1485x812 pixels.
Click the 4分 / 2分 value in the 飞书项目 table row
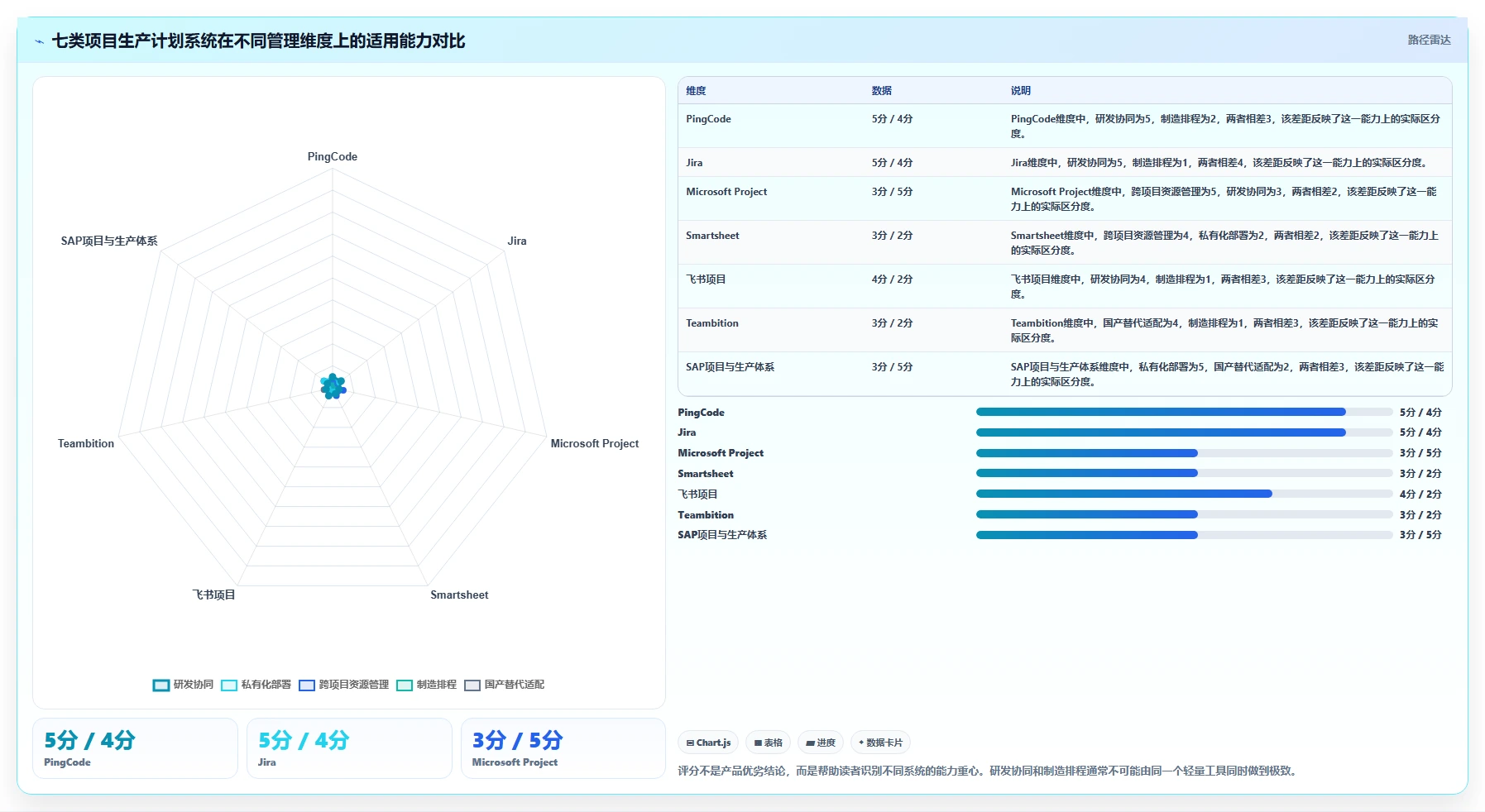pos(892,279)
